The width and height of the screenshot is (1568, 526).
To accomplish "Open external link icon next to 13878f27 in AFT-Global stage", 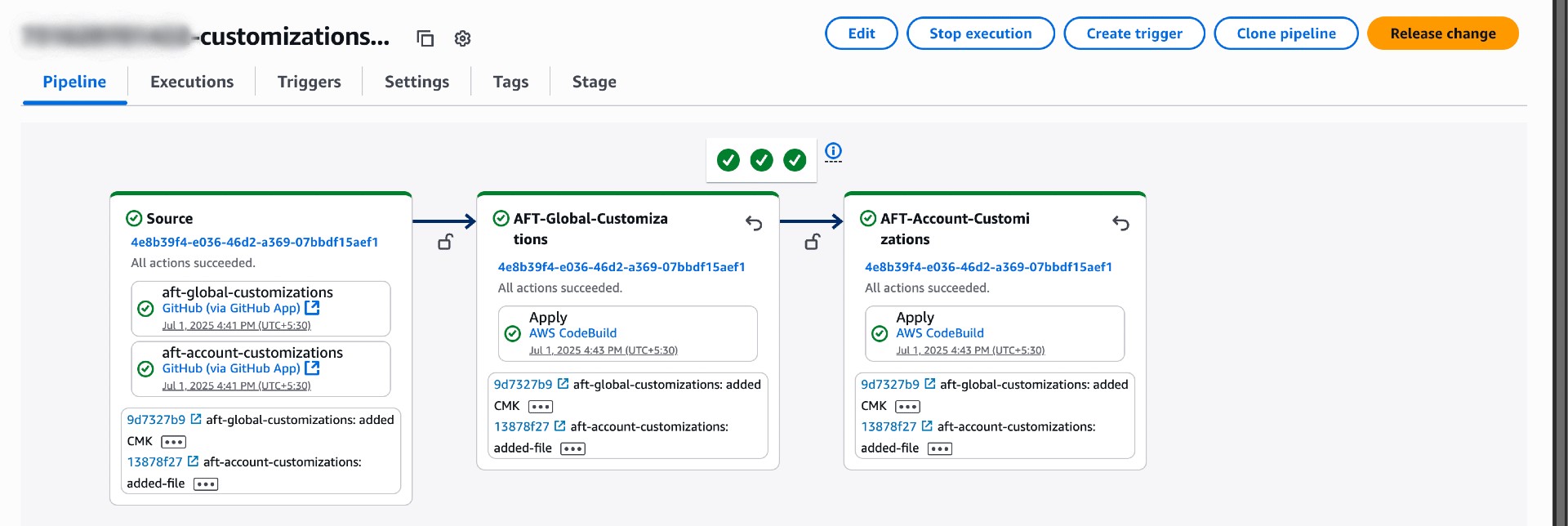I will [559, 426].
